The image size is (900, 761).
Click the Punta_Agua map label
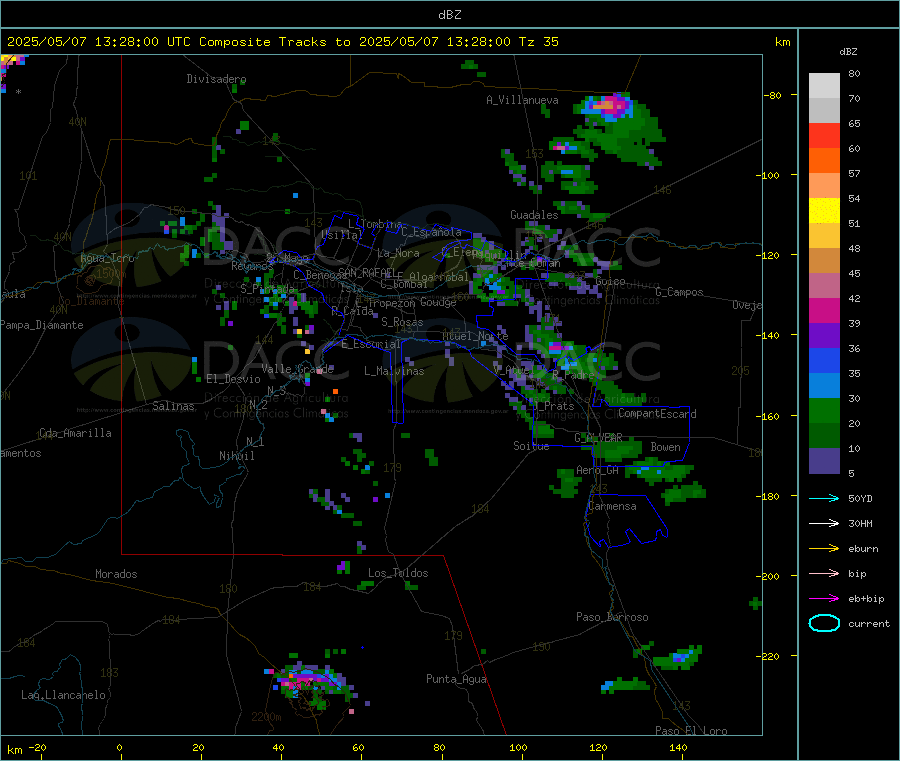point(456,679)
